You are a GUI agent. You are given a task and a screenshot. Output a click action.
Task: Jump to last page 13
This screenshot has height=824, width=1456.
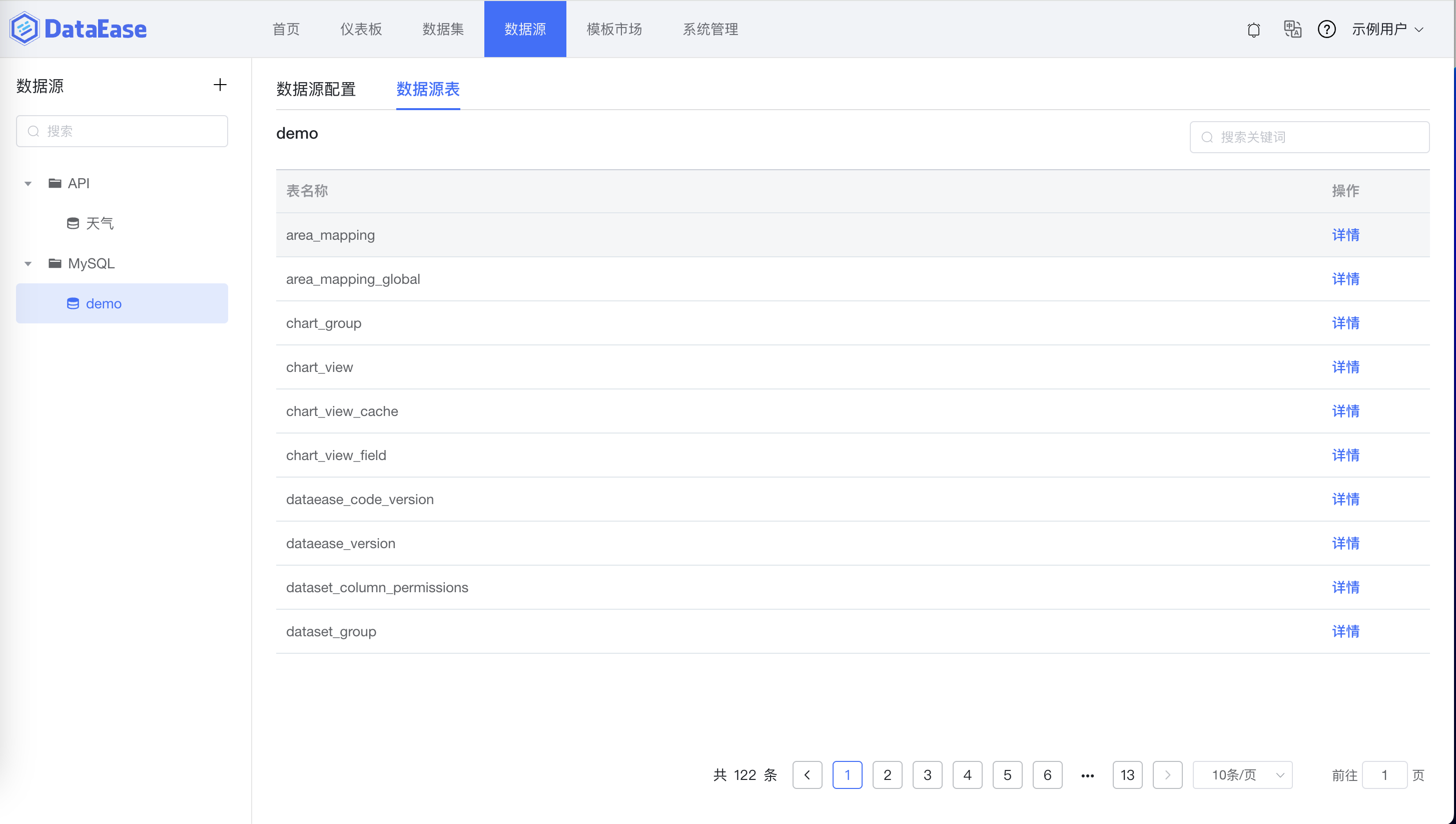pyautogui.click(x=1127, y=775)
